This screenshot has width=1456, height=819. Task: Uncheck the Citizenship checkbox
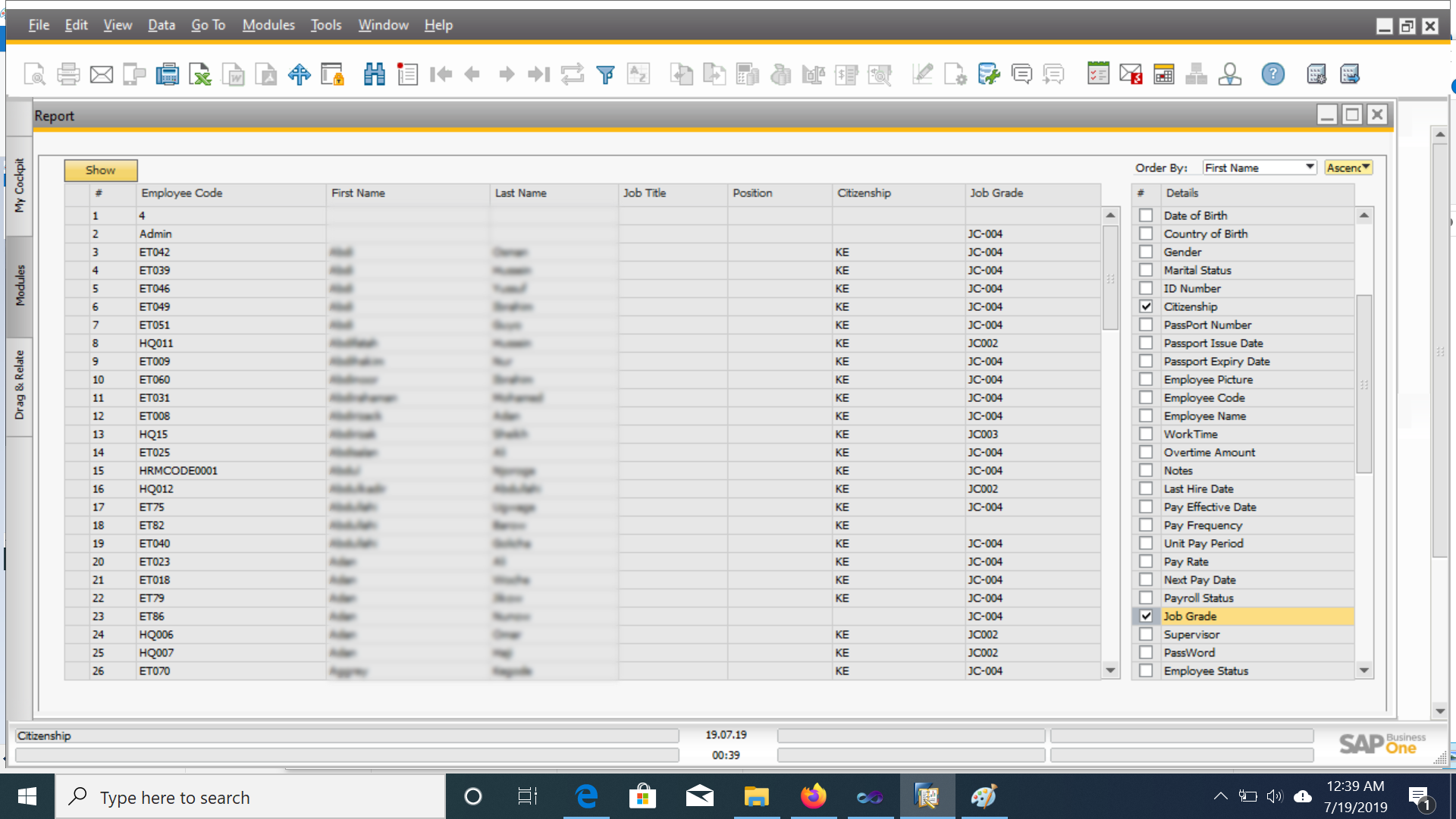coord(1146,306)
